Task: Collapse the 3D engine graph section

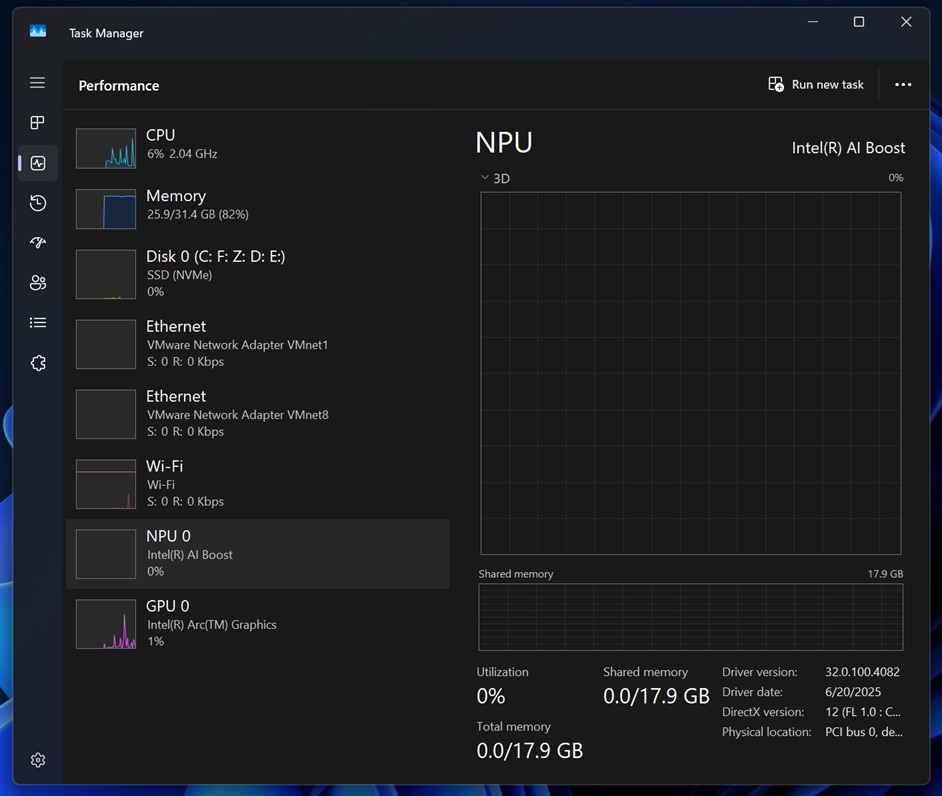Action: 484,178
